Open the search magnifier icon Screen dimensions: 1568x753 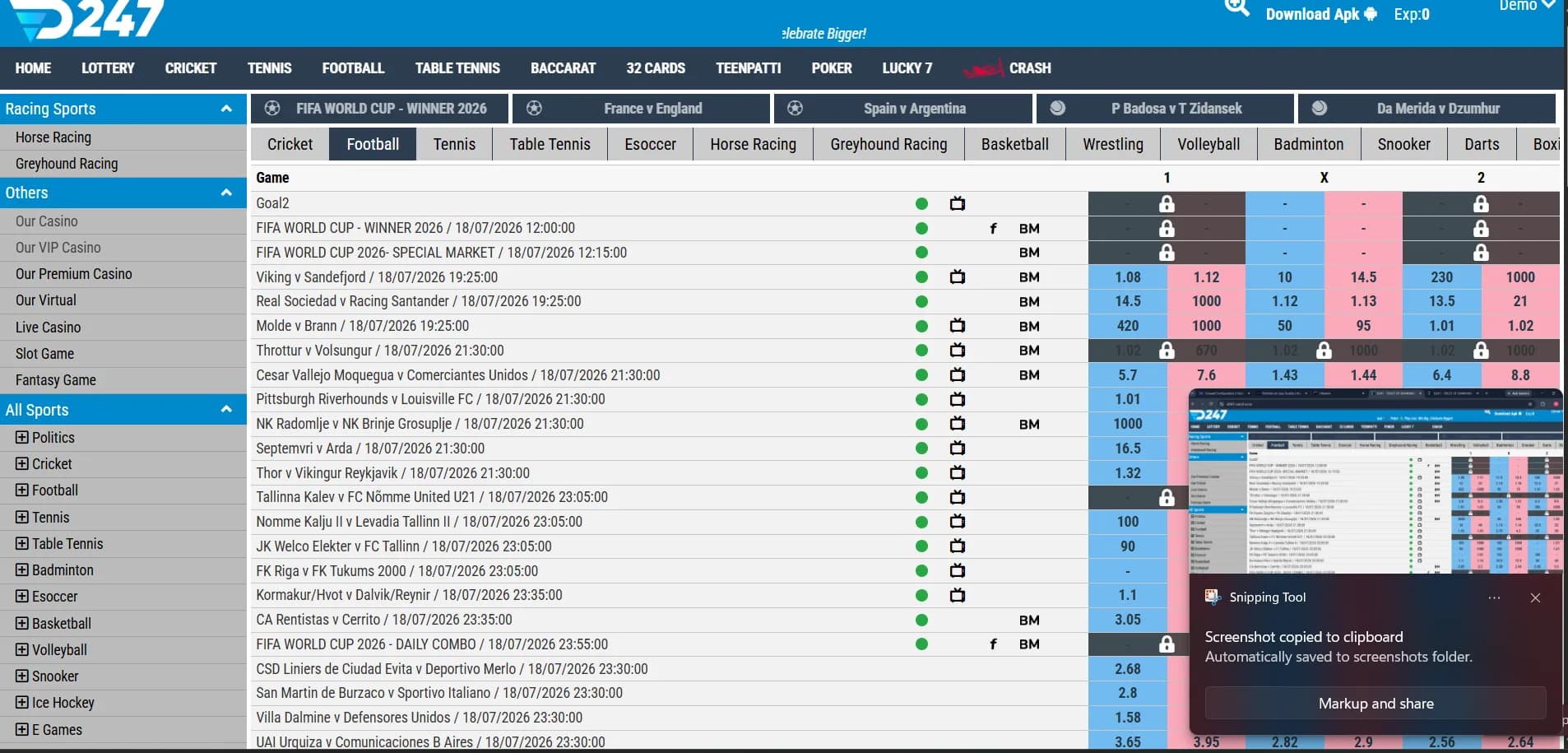tap(1236, 8)
